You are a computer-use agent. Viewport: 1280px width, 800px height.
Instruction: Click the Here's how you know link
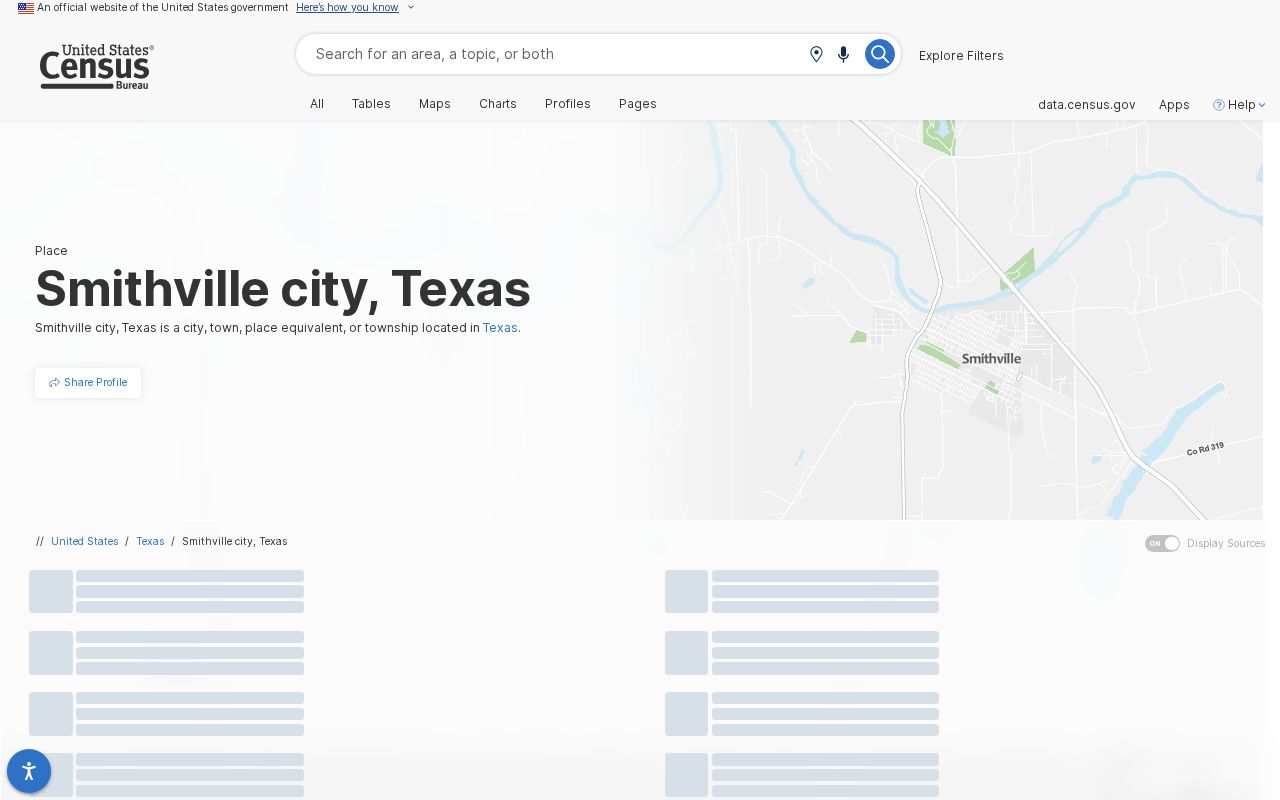coord(347,8)
